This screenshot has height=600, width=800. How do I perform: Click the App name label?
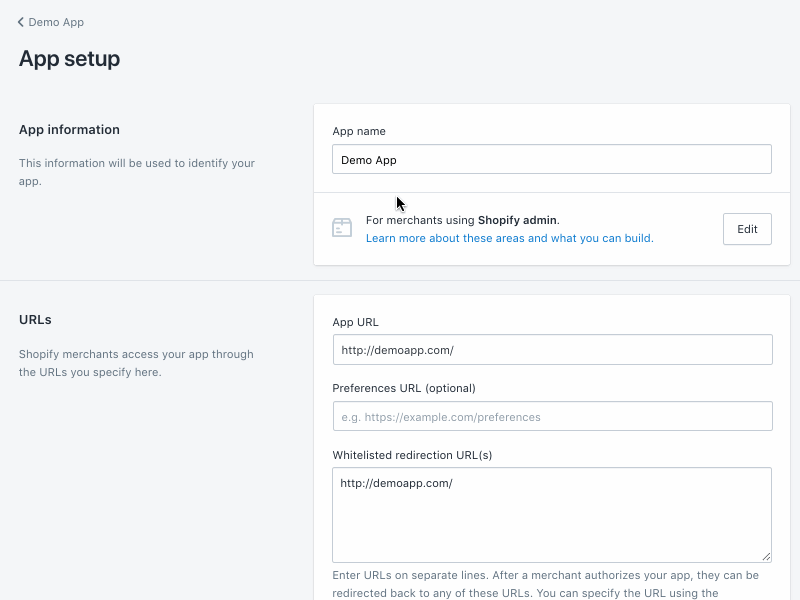pyautogui.click(x=359, y=131)
